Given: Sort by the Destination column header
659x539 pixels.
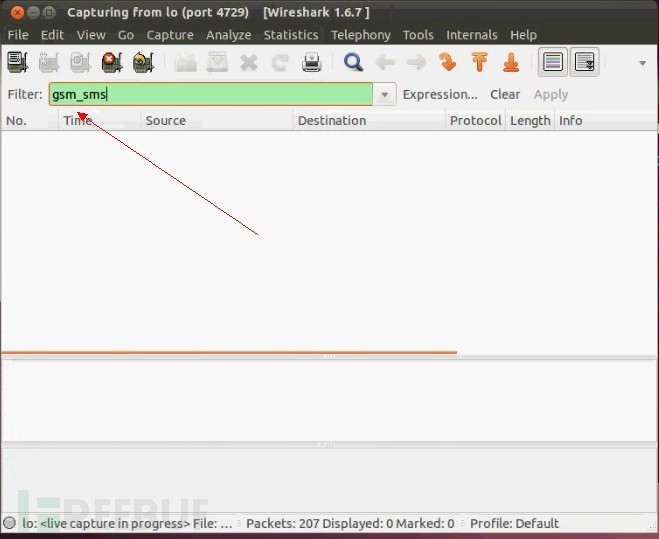Looking at the screenshot, I should point(369,121).
